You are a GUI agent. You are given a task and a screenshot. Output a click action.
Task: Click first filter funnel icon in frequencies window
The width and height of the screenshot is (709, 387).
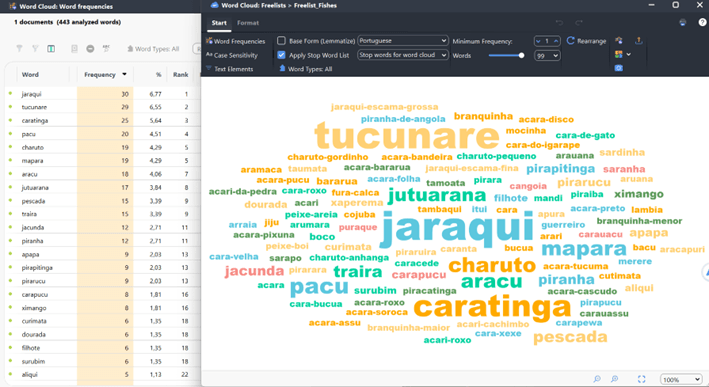click(x=19, y=48)
